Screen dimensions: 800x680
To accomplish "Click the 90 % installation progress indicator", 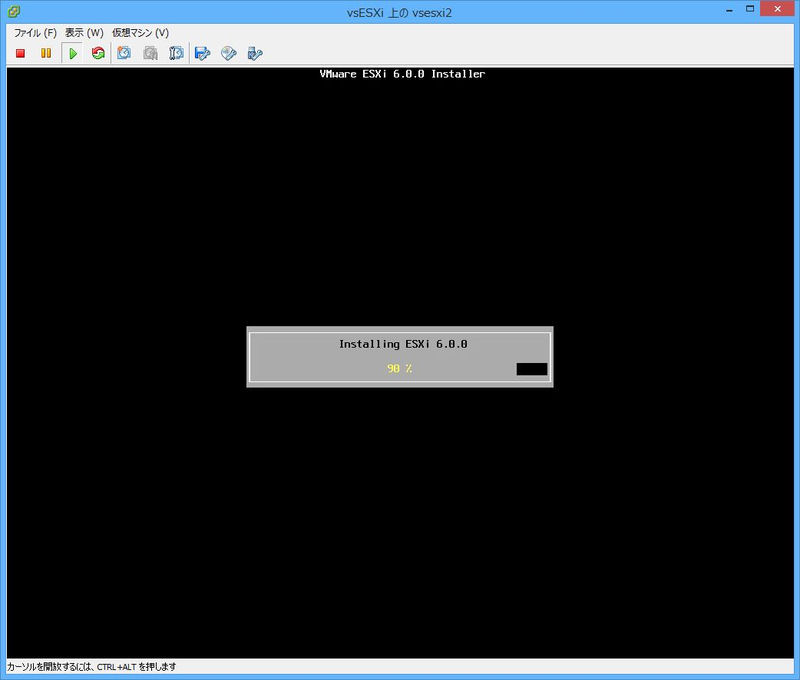I will click(x=399, y=368).
